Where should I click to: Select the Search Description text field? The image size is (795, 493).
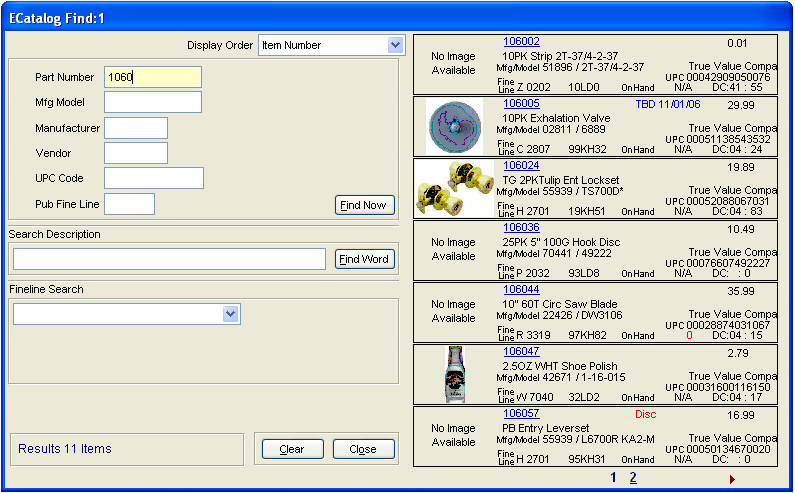point(169,260)
